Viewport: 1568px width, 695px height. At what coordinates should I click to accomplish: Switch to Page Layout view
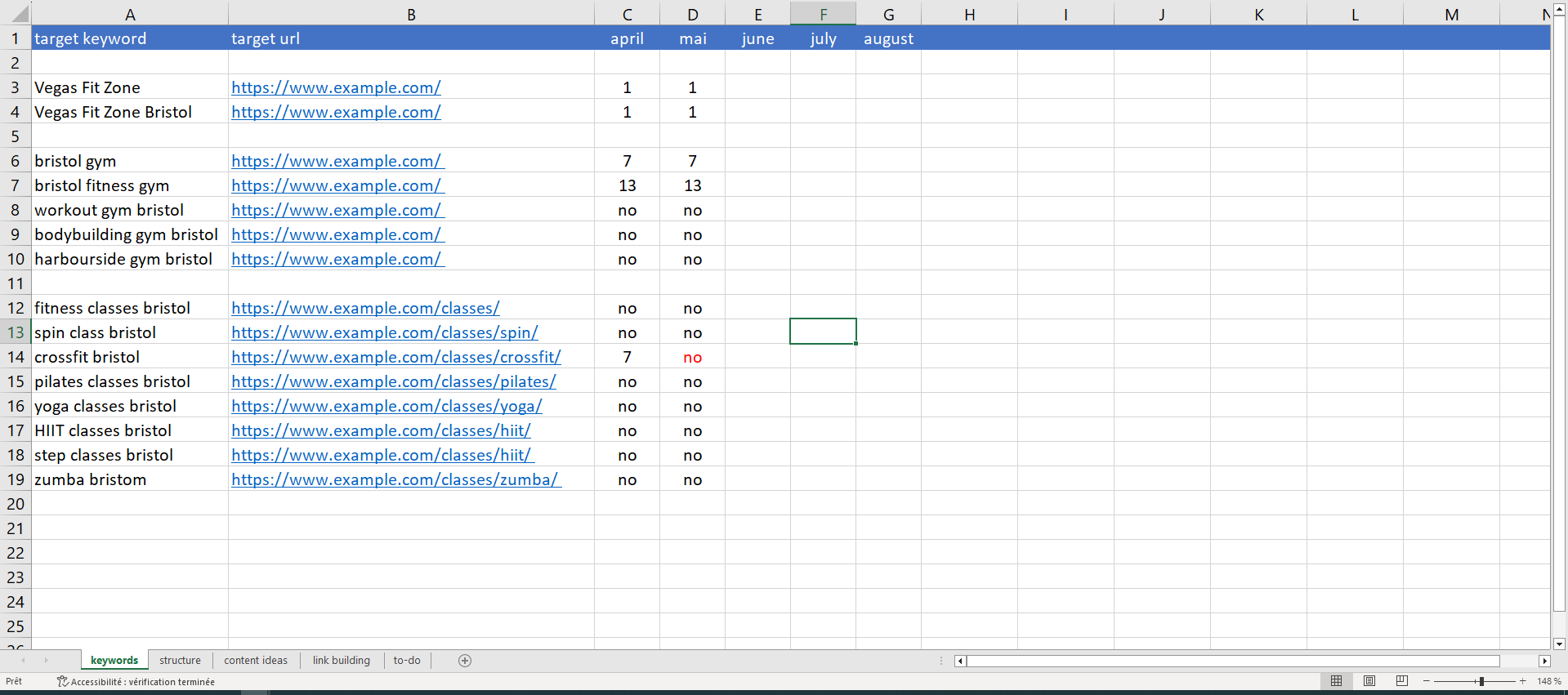coord(1369,681)
